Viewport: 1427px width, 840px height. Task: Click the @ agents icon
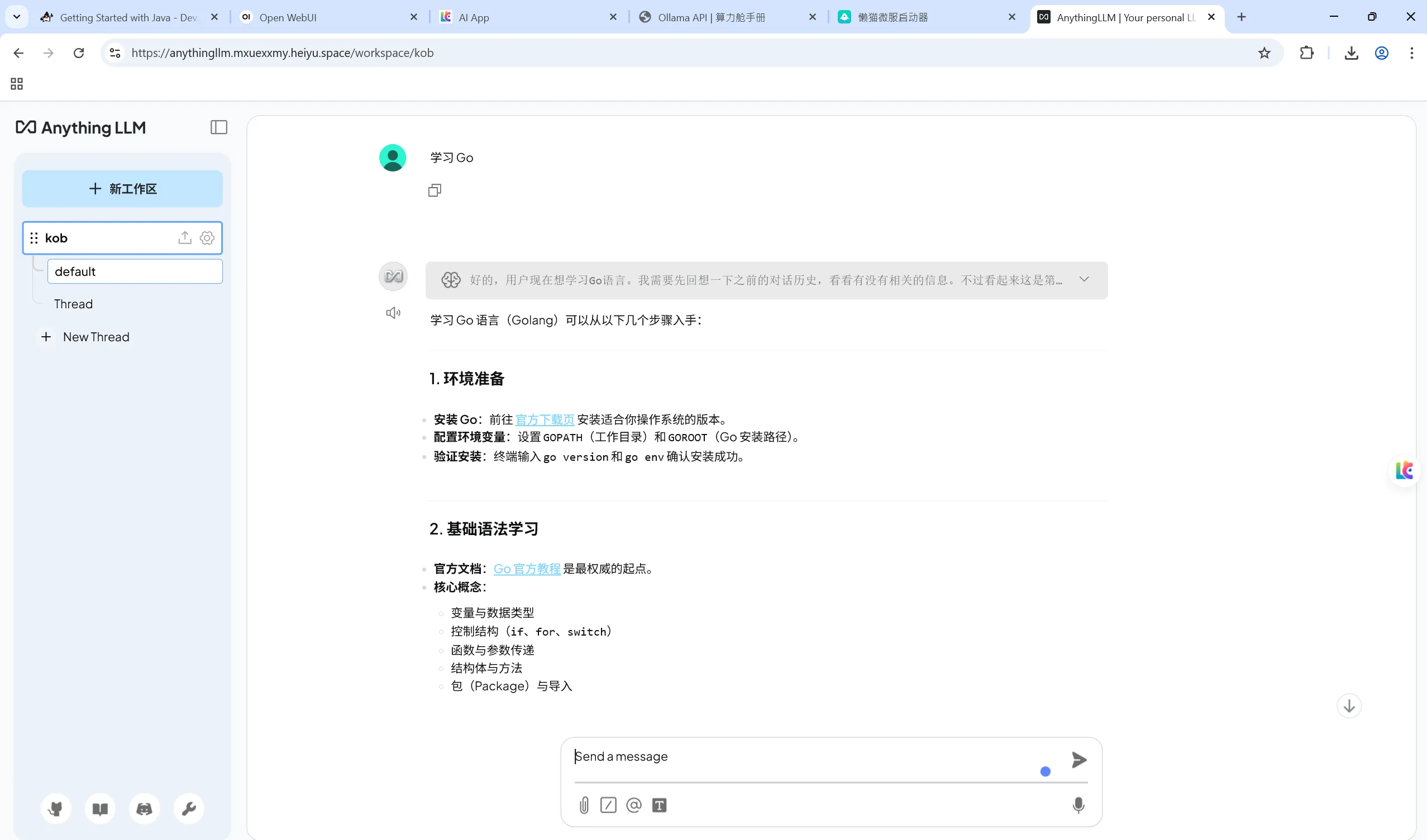pos(634,805)
